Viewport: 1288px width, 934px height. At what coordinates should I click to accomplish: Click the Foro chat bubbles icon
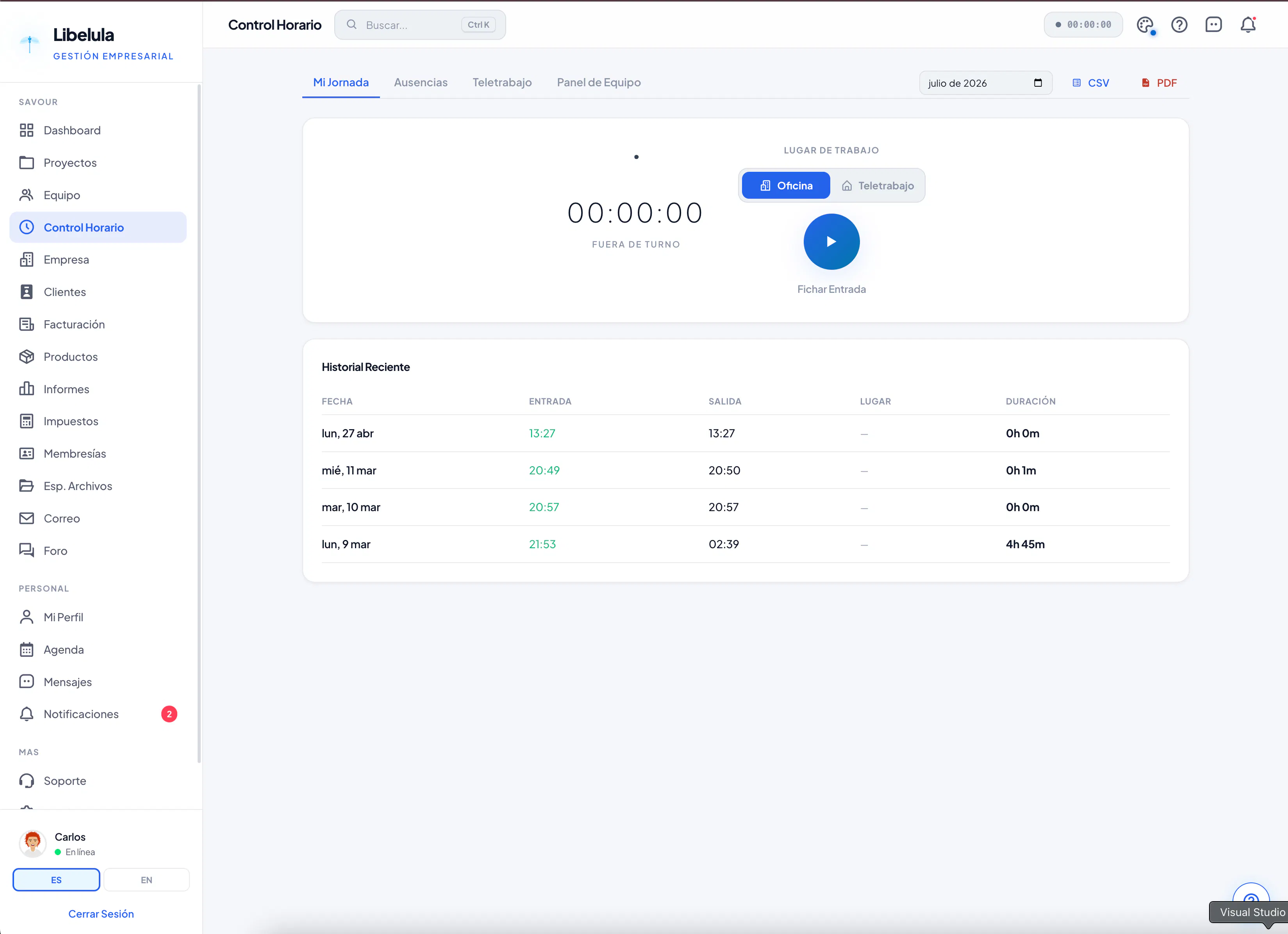[x=27, y=550]
